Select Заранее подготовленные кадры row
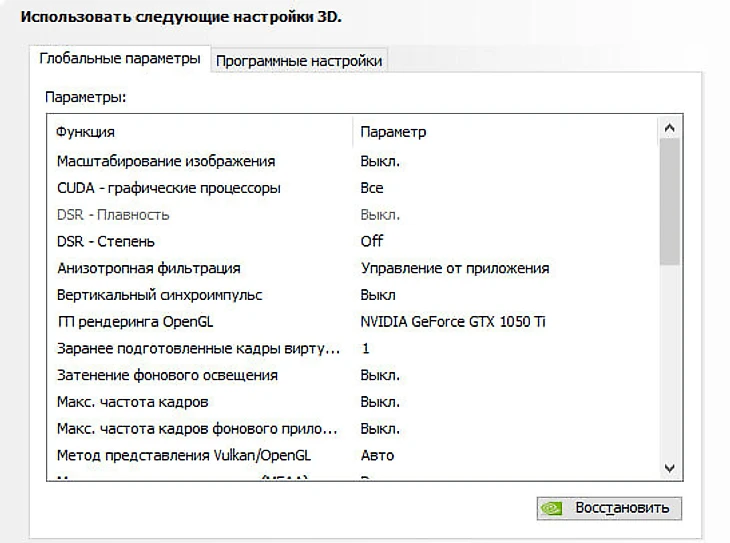The image size is (730, 543). tap(198, 349)
